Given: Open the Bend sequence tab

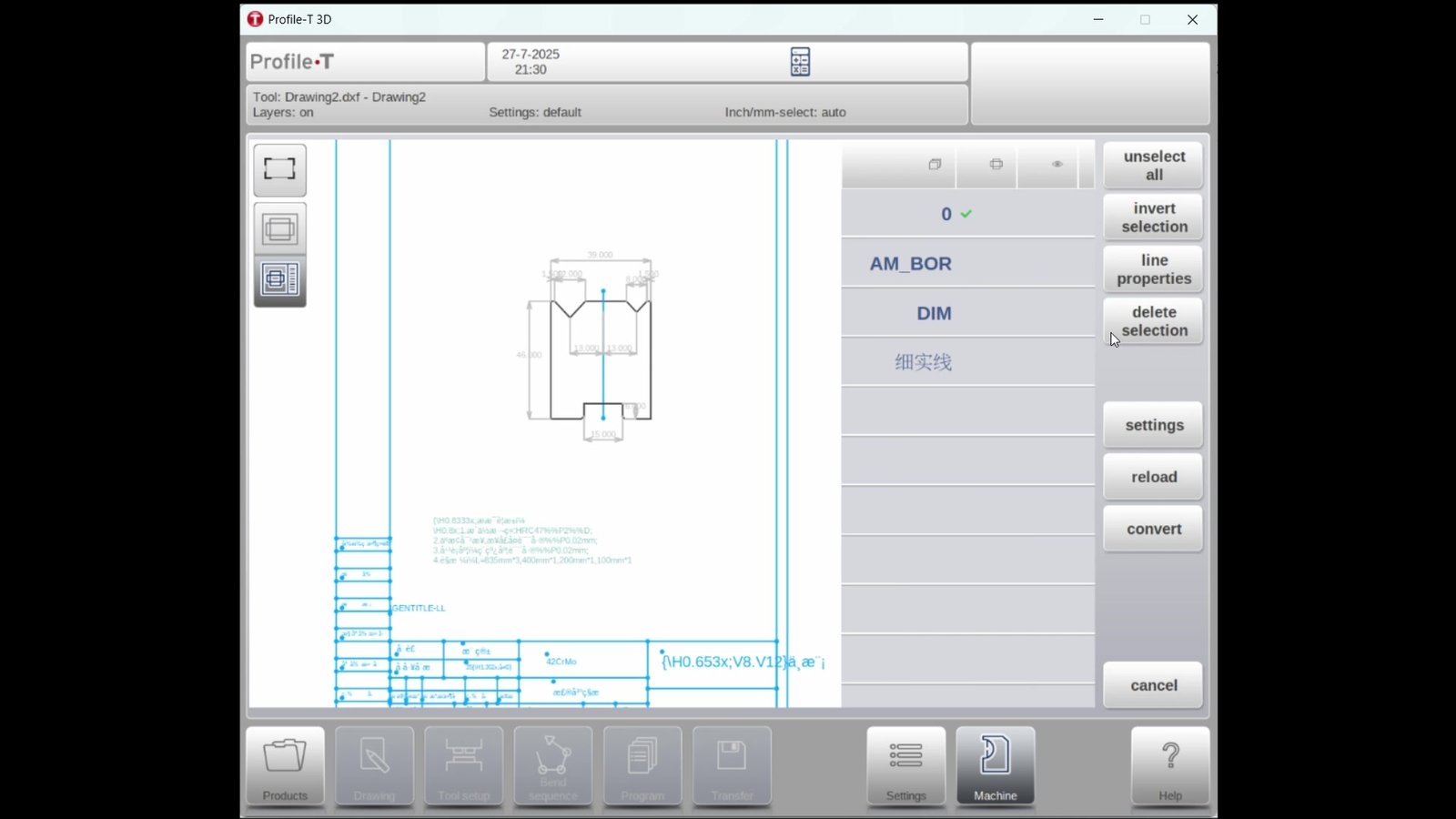Looking at the screenshot, I should point(552,766).
